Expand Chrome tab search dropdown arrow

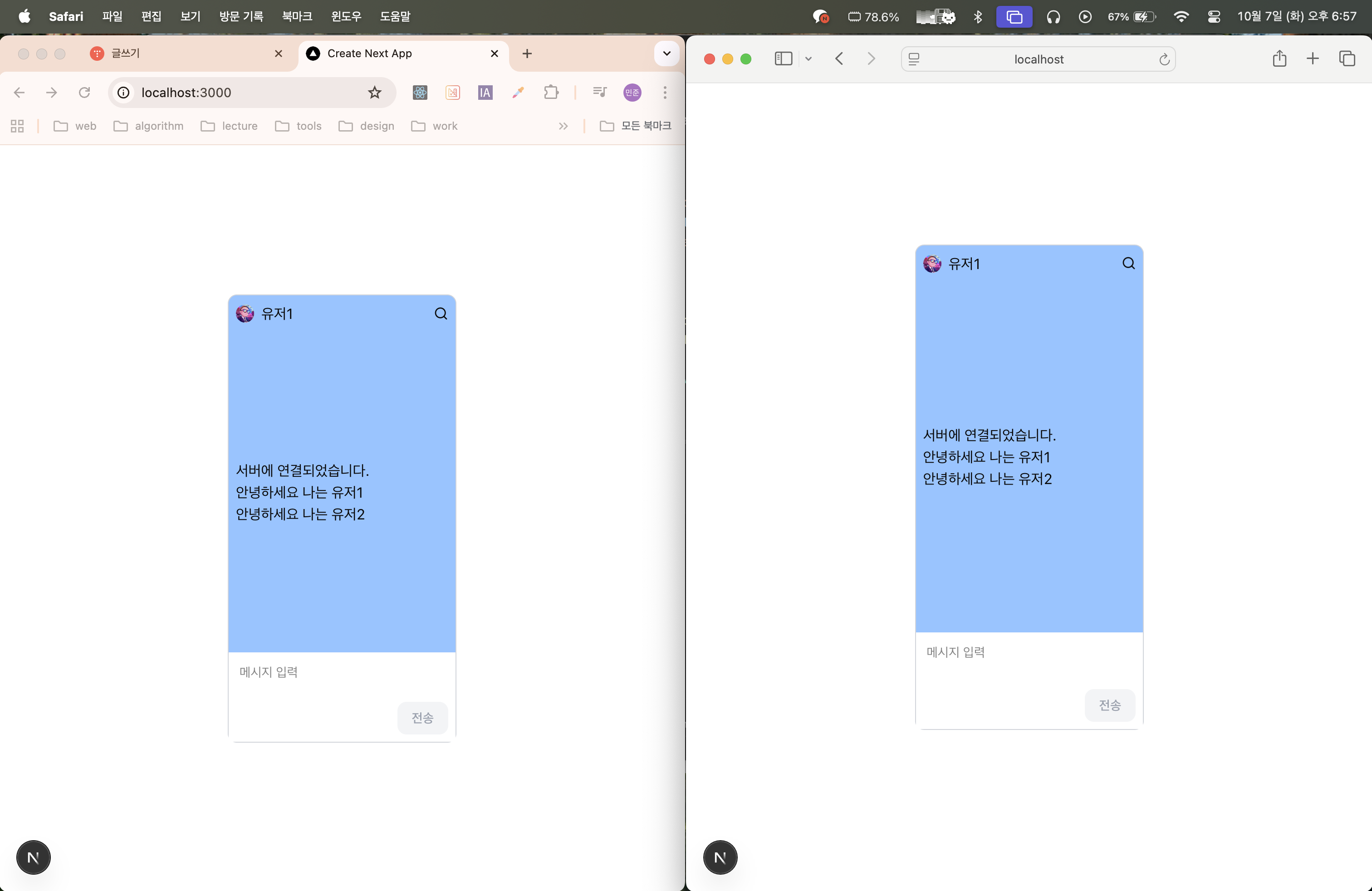(x=666, y=54)
